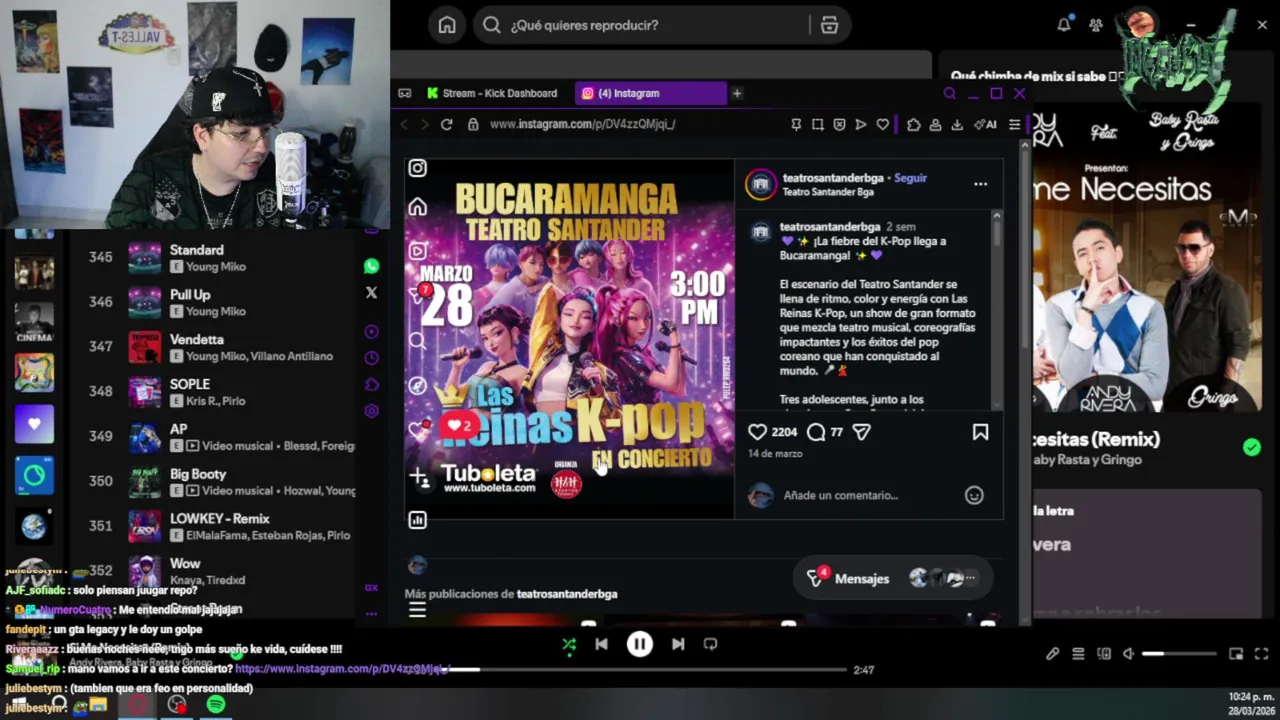This screenshot has height=720, width=1280.
Task: Mute Spotify with the volume speaker icon
Action: point(1128,654)
